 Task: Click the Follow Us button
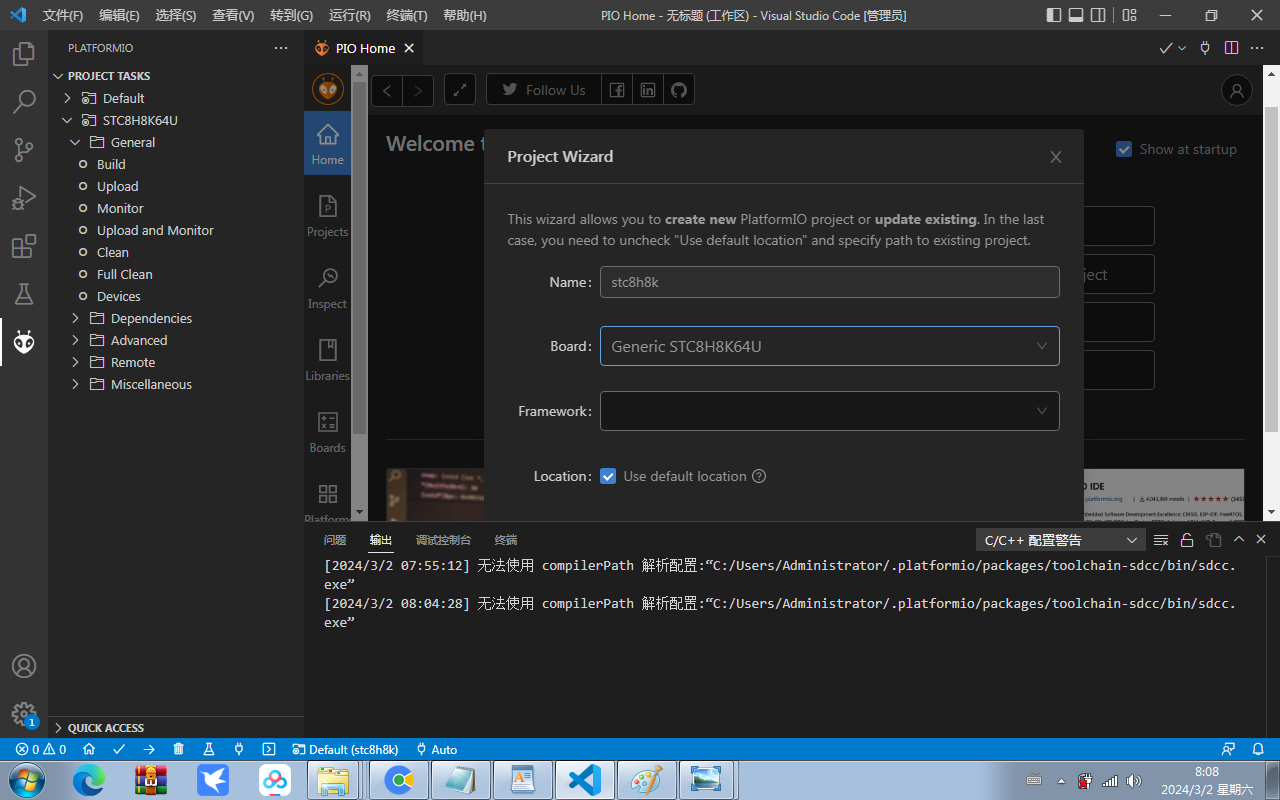(543, 90)
